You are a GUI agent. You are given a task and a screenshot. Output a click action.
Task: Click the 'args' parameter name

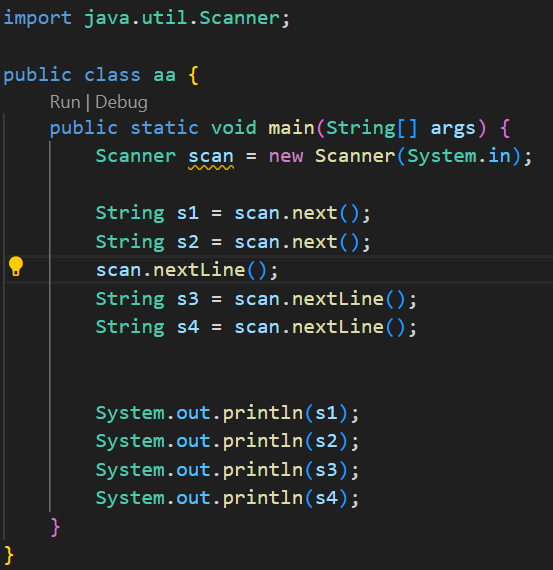point(453,129)
